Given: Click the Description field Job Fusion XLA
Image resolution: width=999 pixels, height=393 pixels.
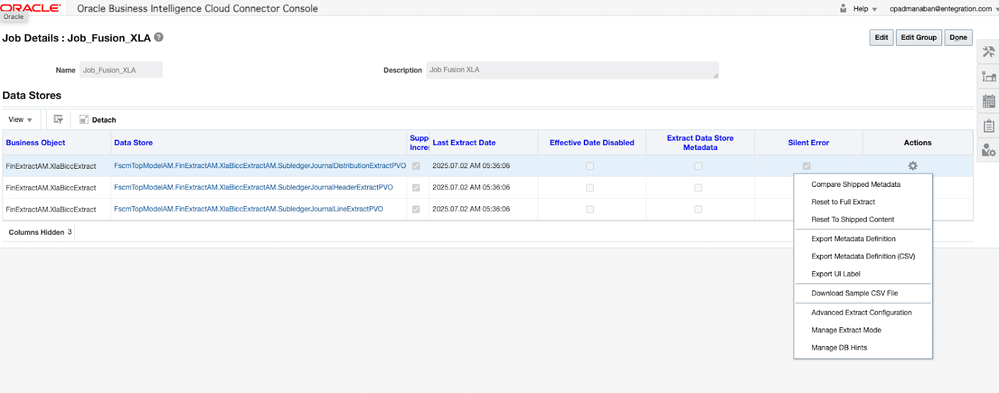Looking at the screenshot, I should [x=572, y=70].
